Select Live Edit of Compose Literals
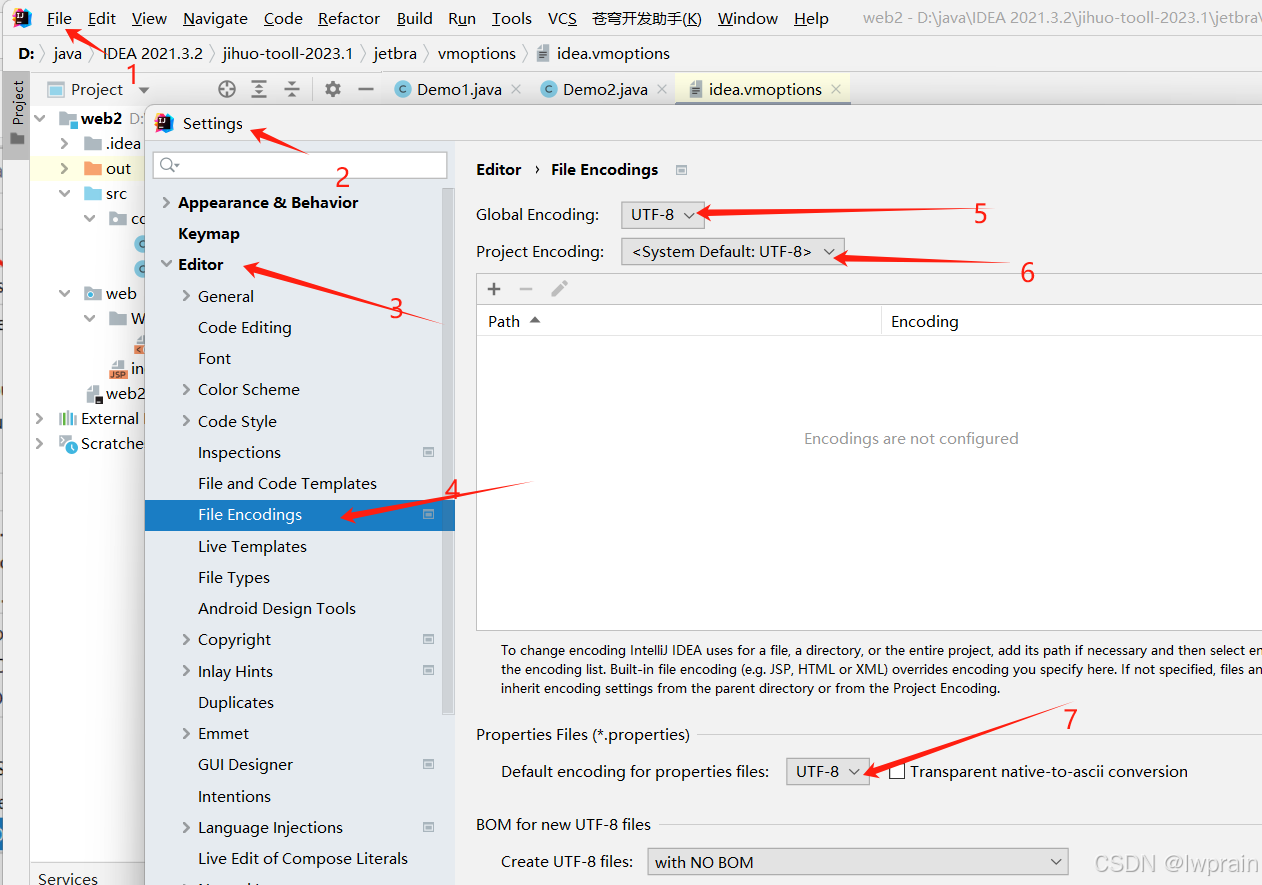This screenshot has height=885, width=1262. [x=303, y=858]
